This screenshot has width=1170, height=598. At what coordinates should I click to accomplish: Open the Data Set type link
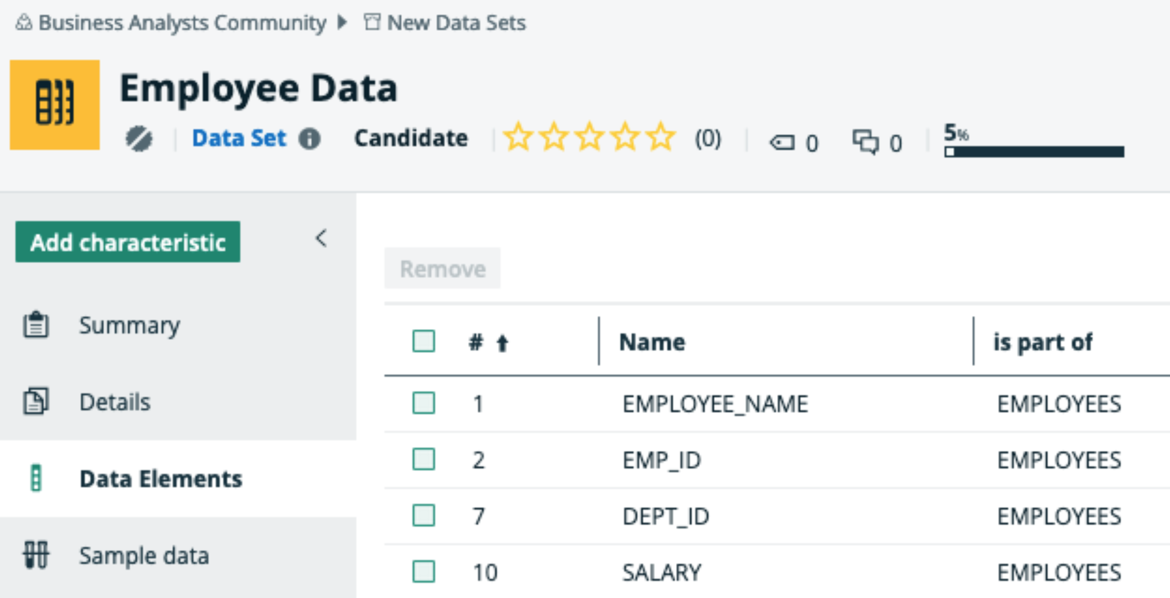click(x=240, y=138)
